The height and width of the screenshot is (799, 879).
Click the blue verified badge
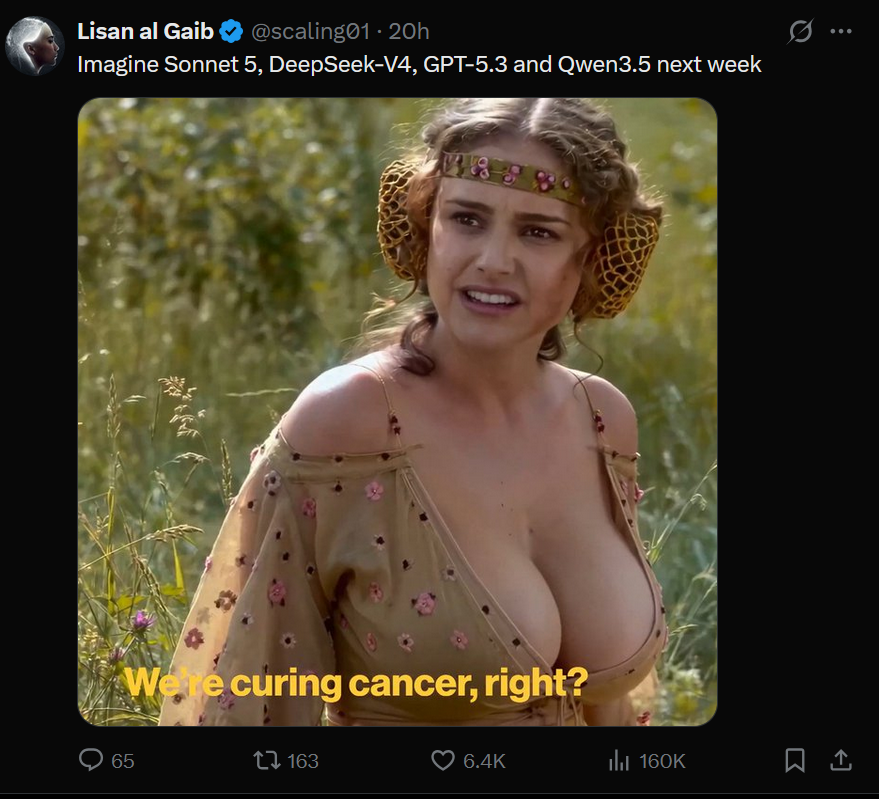(x=231, y=32)
